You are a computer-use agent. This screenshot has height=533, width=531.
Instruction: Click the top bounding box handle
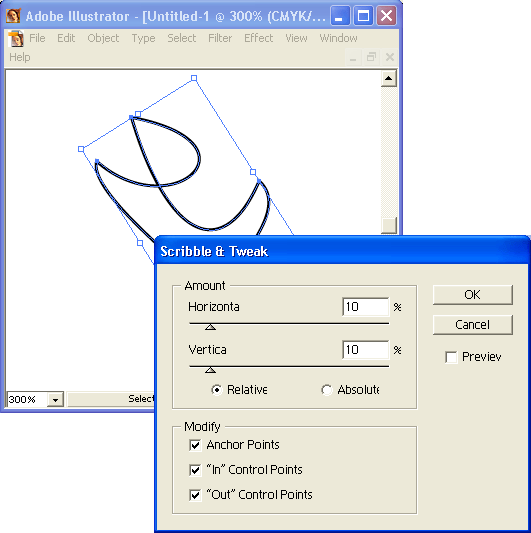[194, 78]
